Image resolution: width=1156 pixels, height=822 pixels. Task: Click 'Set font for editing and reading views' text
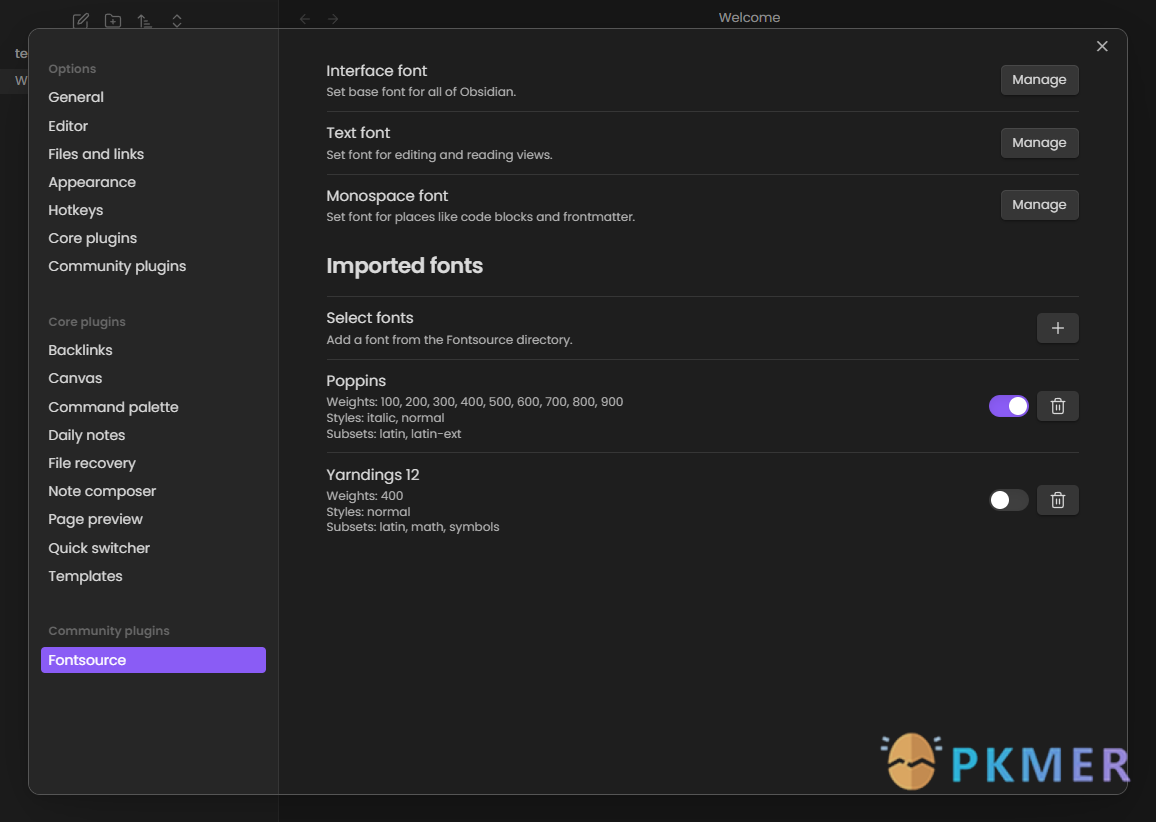pyautogui.click(x=439, y=155)
